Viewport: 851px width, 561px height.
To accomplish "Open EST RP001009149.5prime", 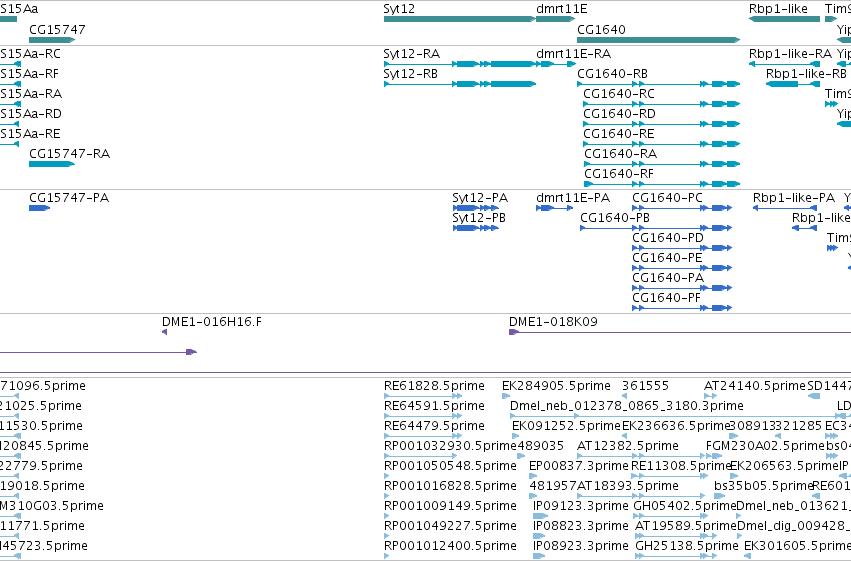I will click(450, 506).
